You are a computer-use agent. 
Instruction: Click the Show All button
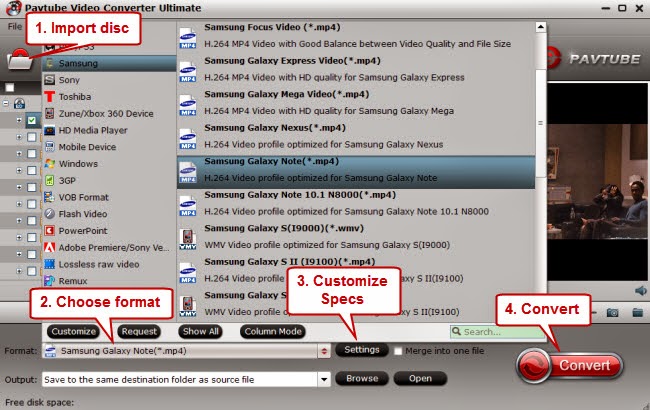click(201, 332)
